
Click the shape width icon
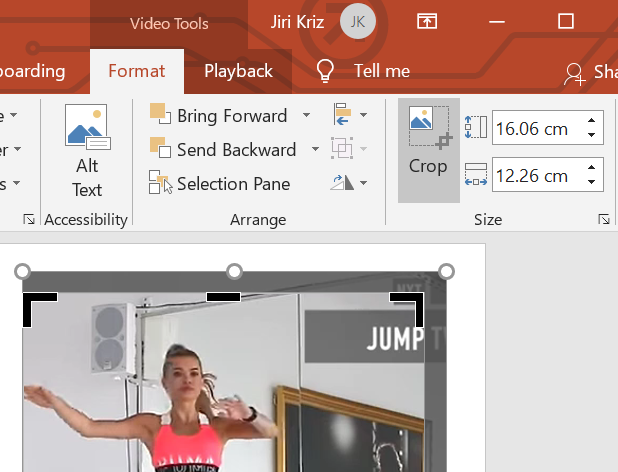click(x=476, y=174)
